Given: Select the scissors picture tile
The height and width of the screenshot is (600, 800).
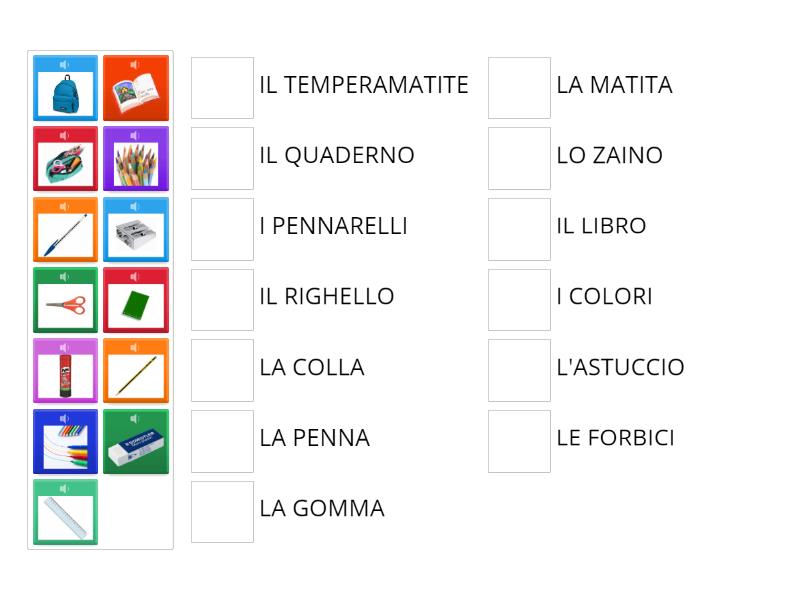Looking at the screenshot, I should point(65,302).
